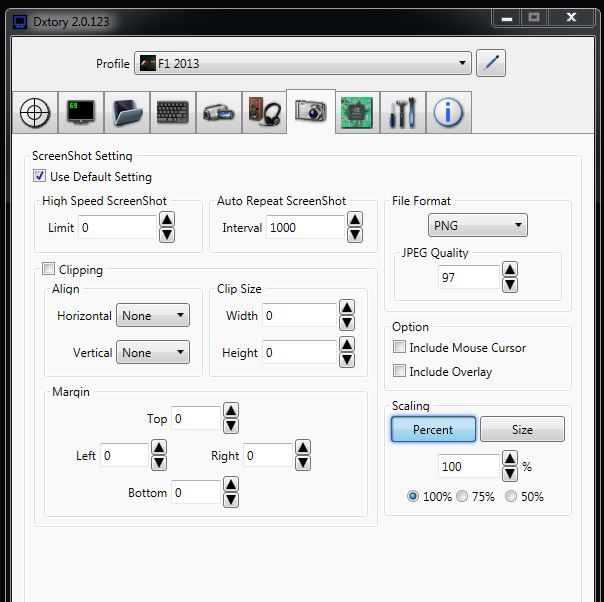Open the Folder settings tab
The image size is (604, 602).
tap(127, 112)
